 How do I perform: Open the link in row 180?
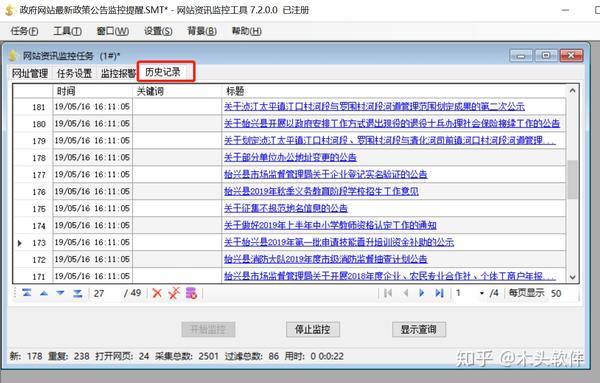(x=392, y=123)
